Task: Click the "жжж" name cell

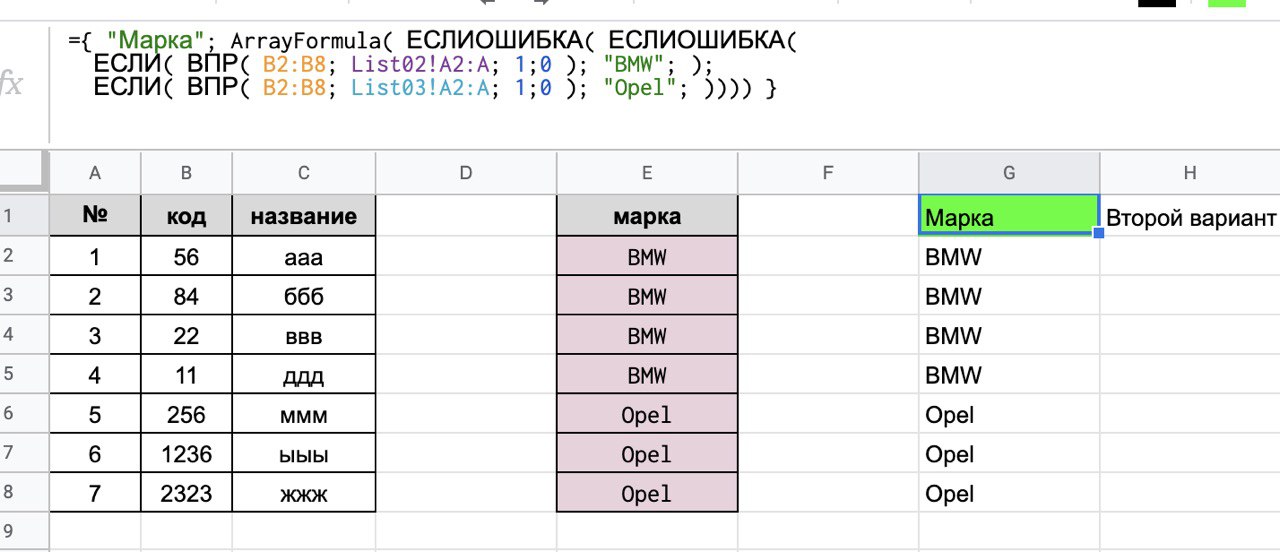Action: coord(304,493)
